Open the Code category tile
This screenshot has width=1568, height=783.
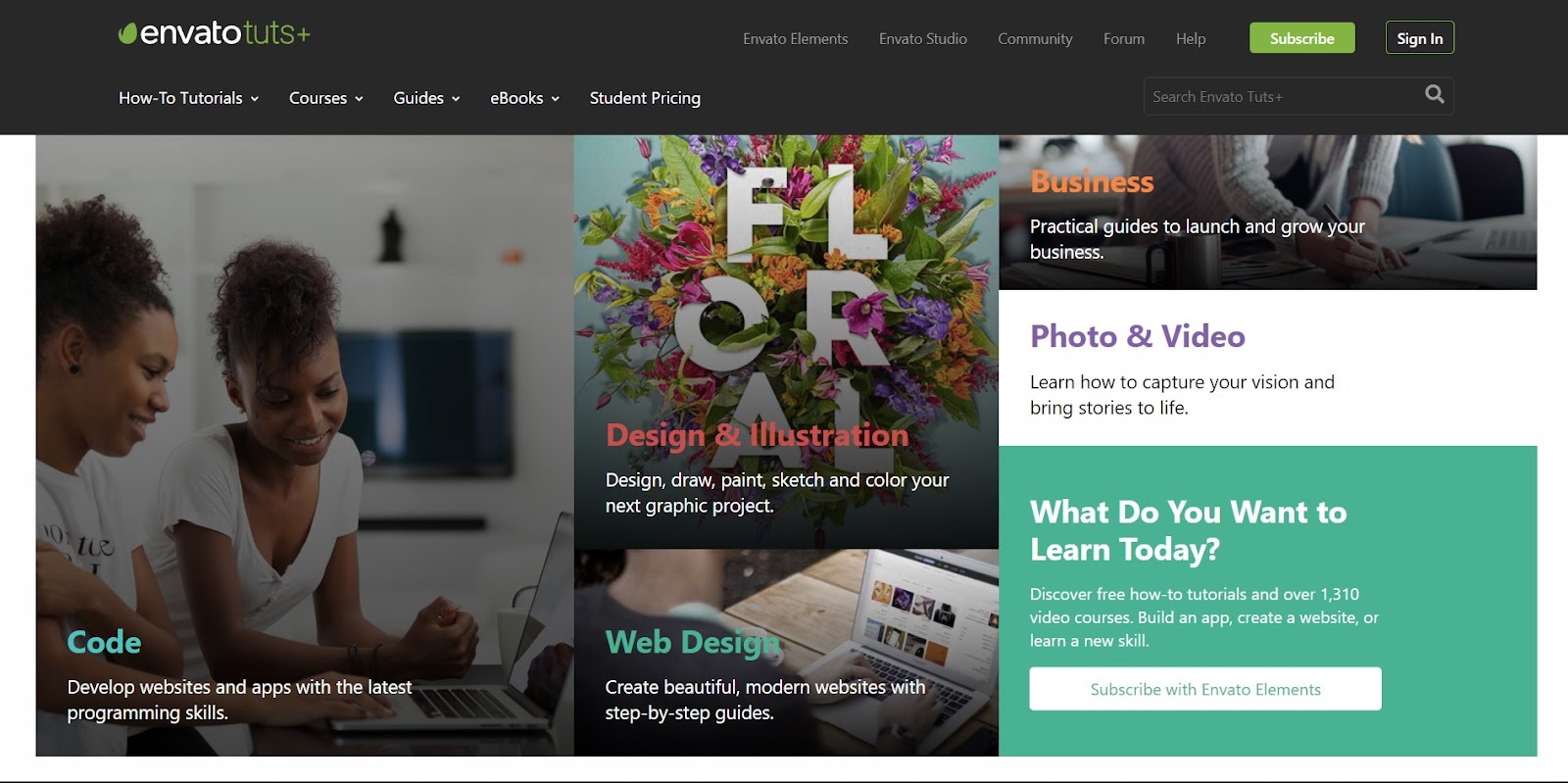pos(305,446)
